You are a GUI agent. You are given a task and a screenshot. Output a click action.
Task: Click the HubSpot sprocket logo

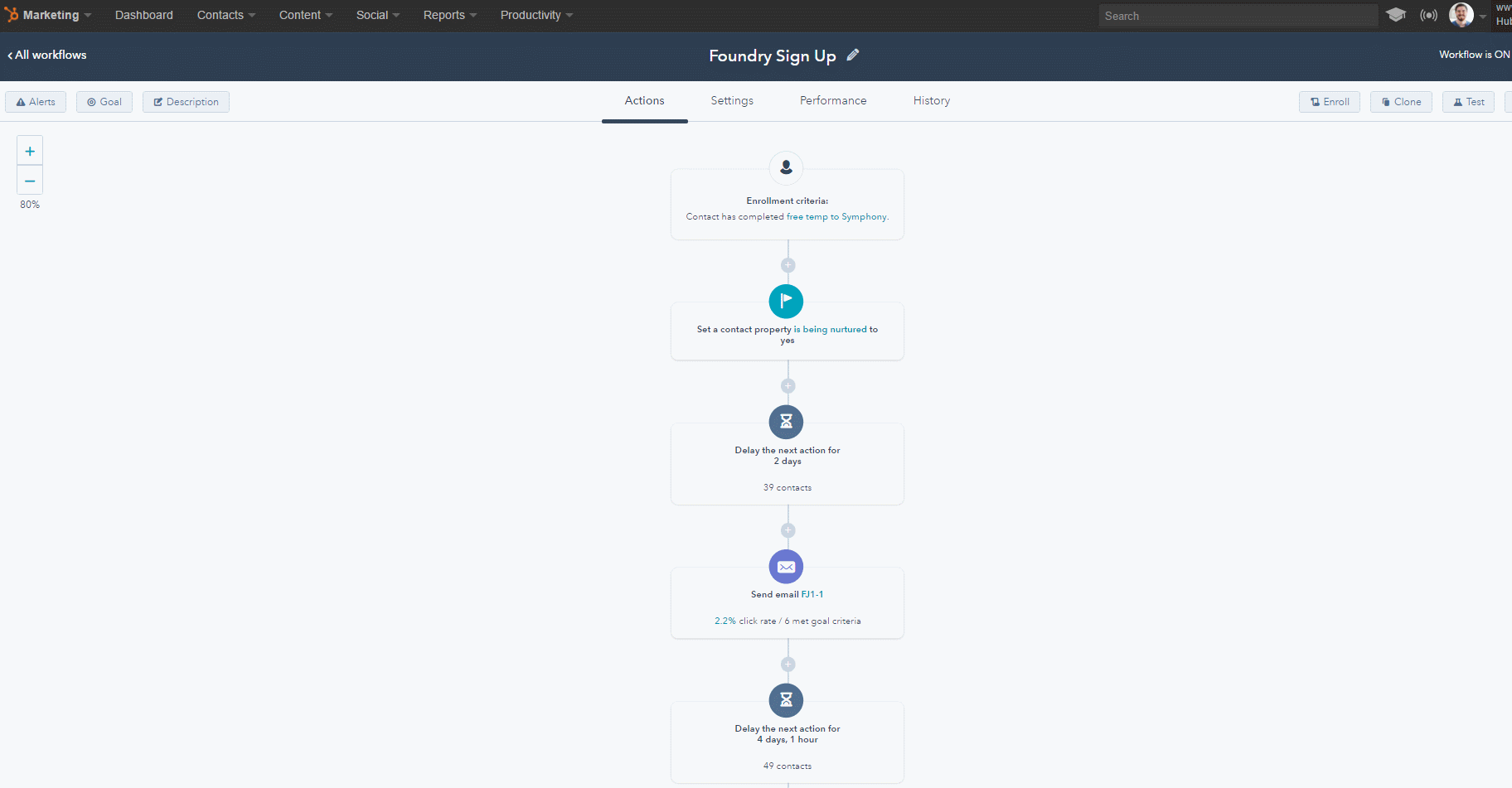tap(11, 14)
